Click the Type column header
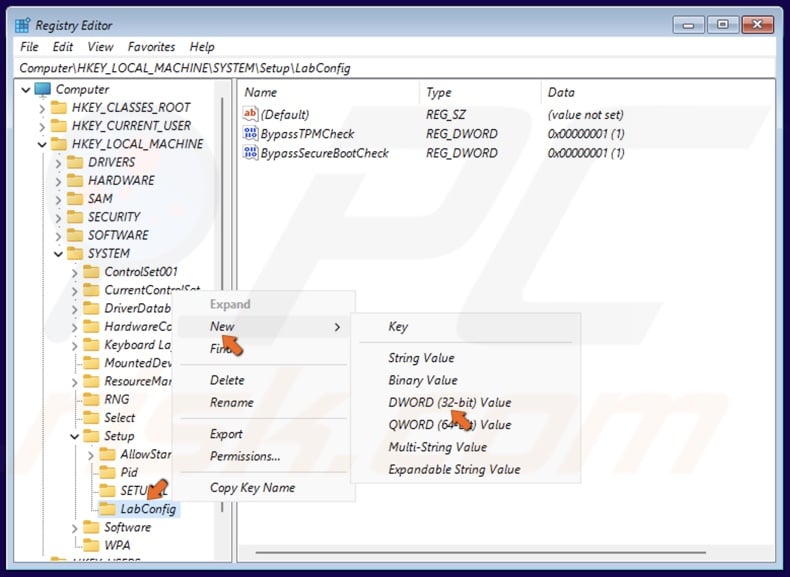Image resolution: width=790 pixels, height=577 pixels. [480, 92]
